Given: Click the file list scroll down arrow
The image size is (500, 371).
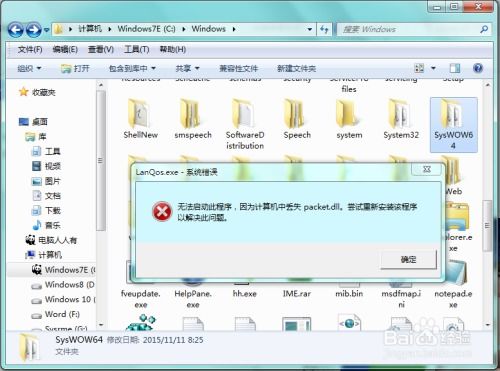Looking at the screenshot, I should (487, 325).
